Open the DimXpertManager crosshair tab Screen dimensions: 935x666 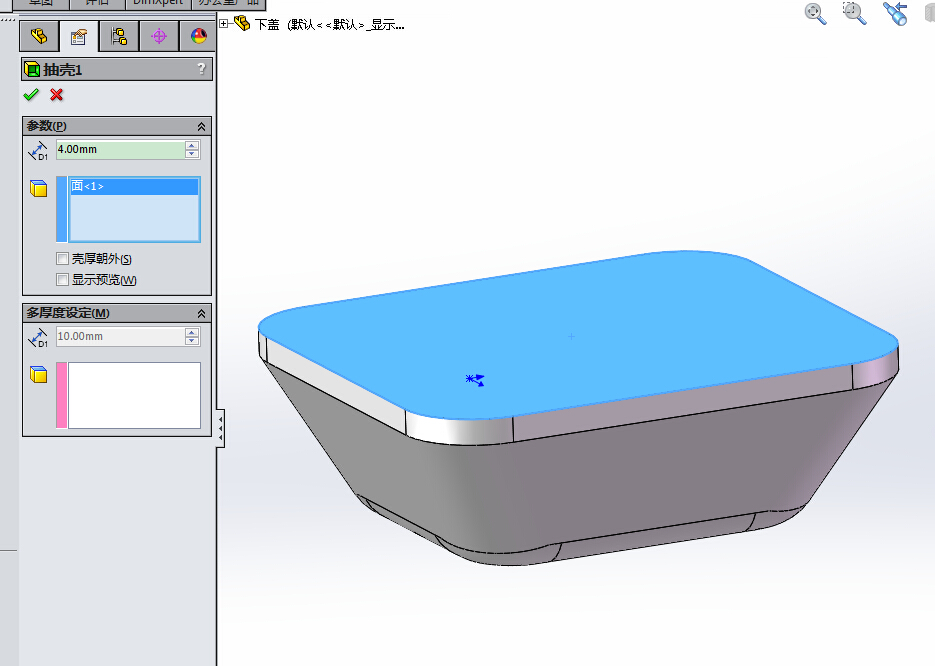tap(159, 36)
